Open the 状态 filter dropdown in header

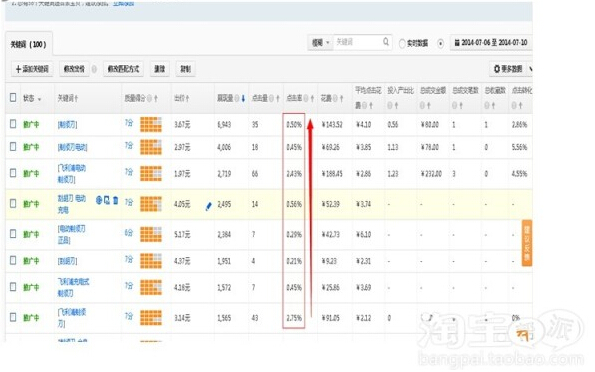39,99
